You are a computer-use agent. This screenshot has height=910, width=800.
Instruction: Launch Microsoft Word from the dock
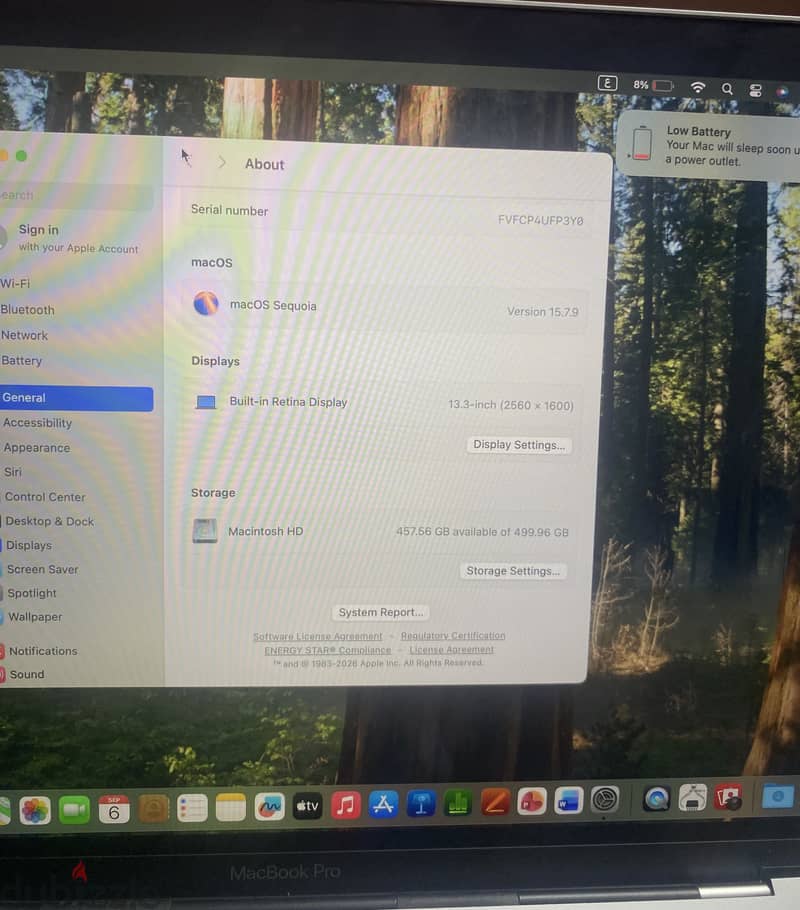click(x=568, y=801)
